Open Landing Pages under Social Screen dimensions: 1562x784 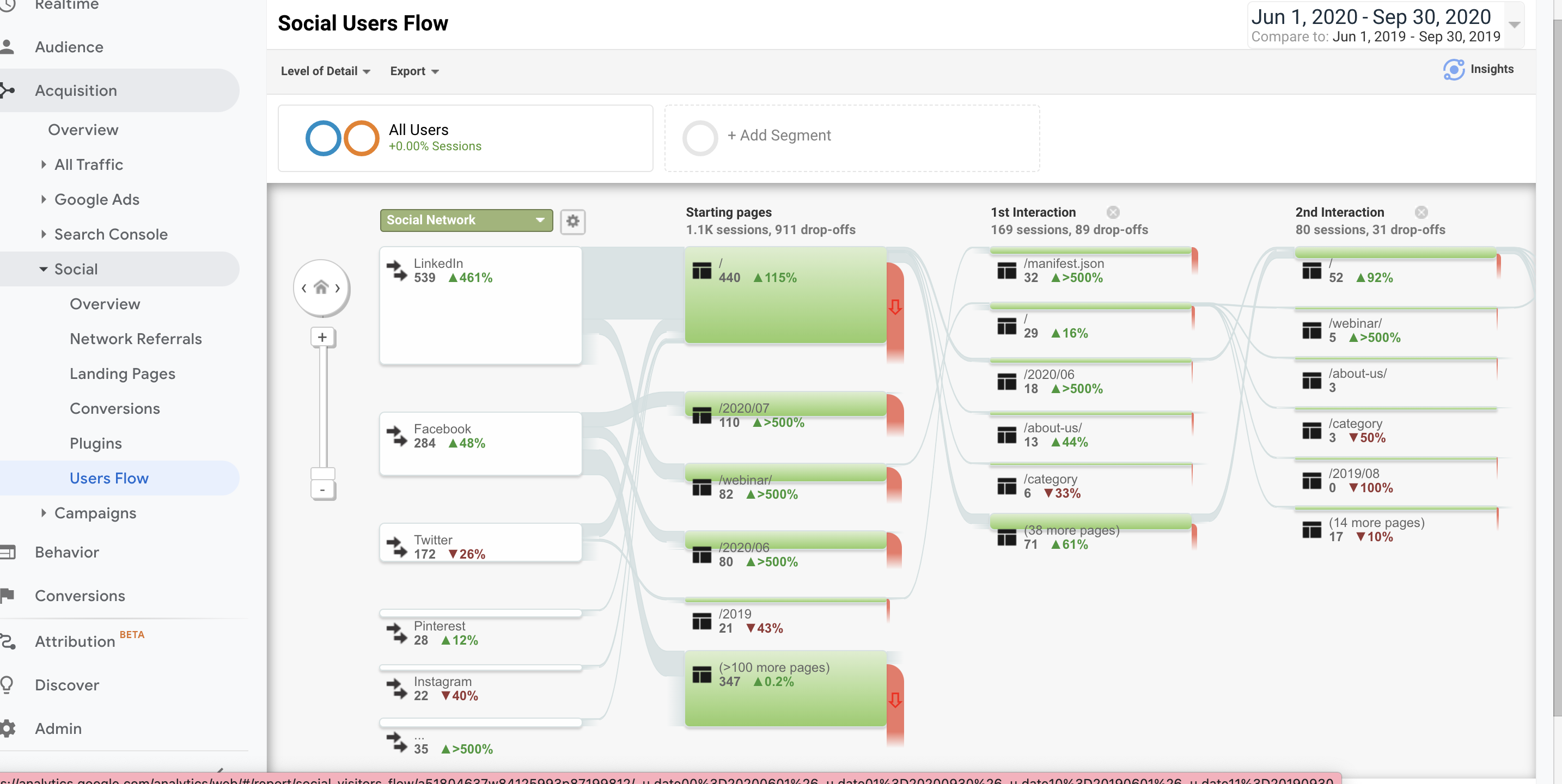[x=123, y=373]
